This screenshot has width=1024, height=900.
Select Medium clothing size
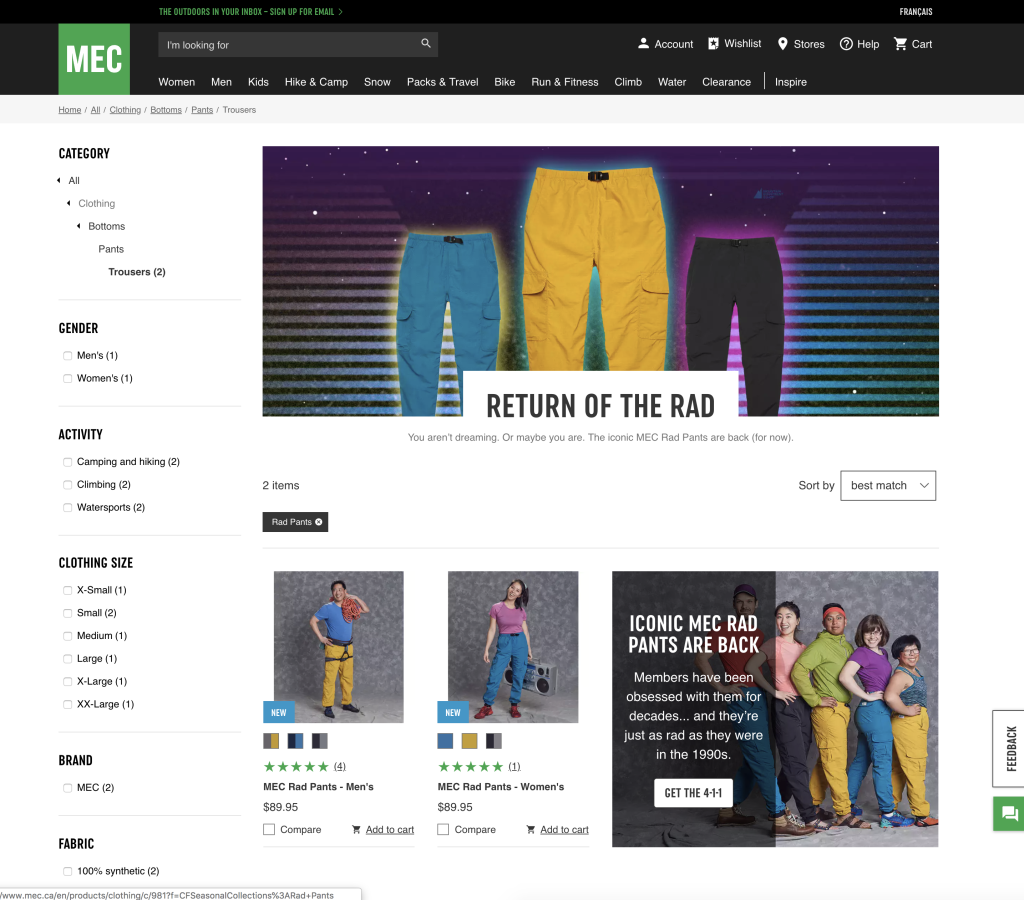point(67,635)
